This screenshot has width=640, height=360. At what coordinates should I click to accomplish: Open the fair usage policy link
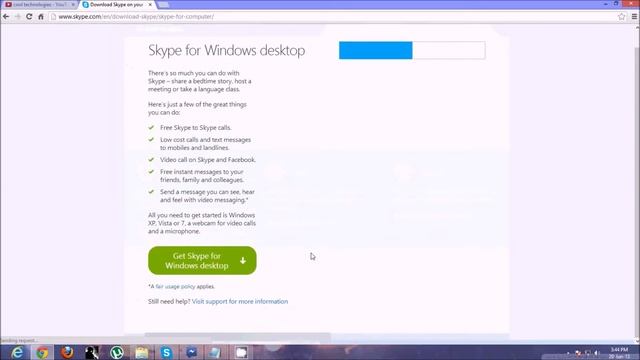(x=176, y=287)
